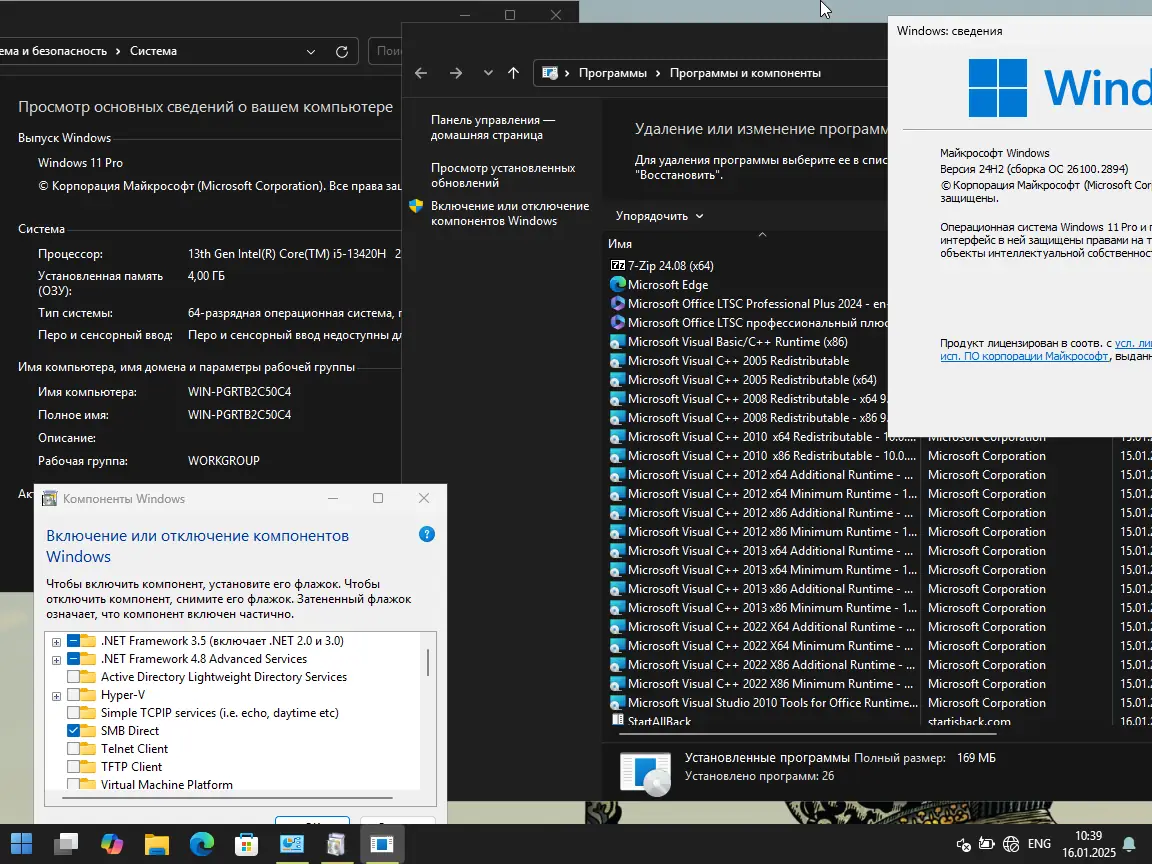Open Панель управления — домашняя страница link
The image size is (1152, 864).
coord(493,127)
